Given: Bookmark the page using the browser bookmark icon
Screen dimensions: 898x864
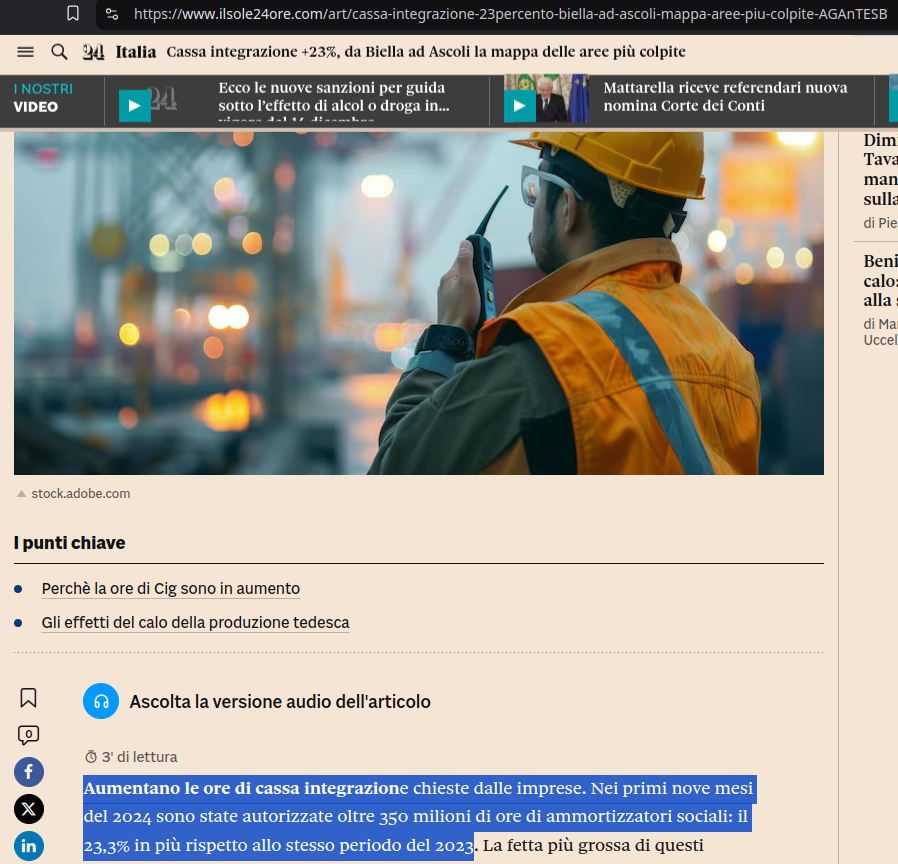Looking at the screenshot, I should (x=73, y=14).
